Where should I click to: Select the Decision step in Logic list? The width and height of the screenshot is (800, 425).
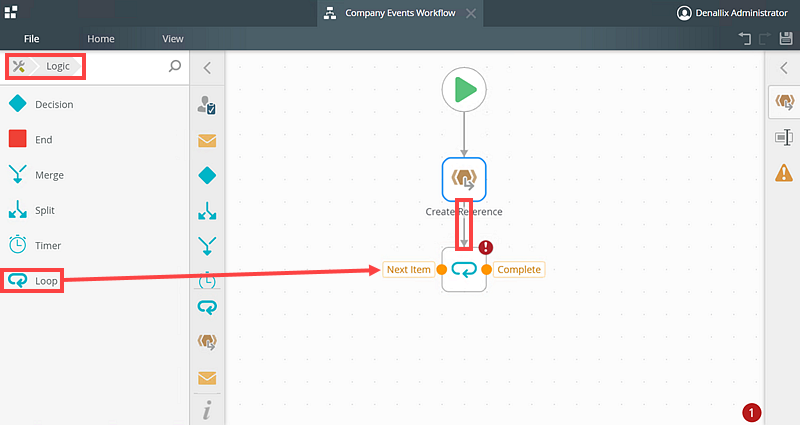(x=94, y=104)
